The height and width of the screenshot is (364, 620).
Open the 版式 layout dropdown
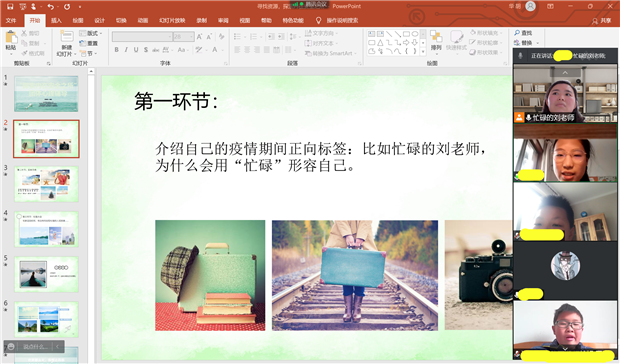coord(91,33)
